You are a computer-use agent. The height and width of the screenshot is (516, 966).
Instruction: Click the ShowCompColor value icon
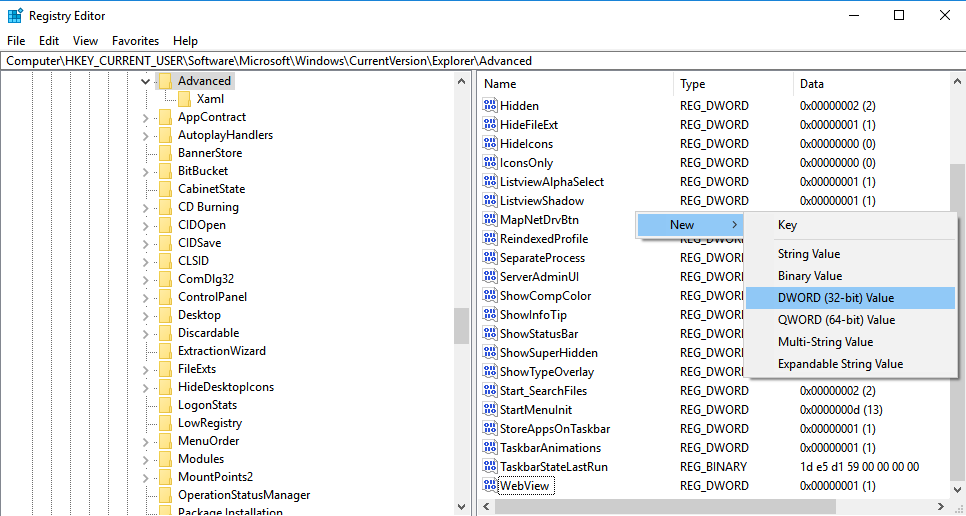(x=490, y=296)
